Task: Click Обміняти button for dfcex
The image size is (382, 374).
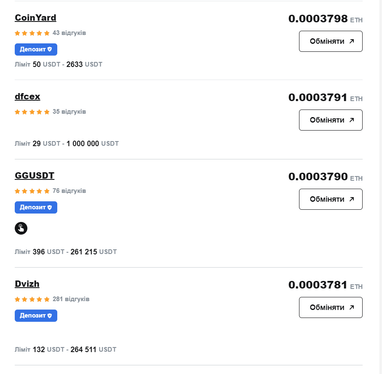Action: [331, 120]
